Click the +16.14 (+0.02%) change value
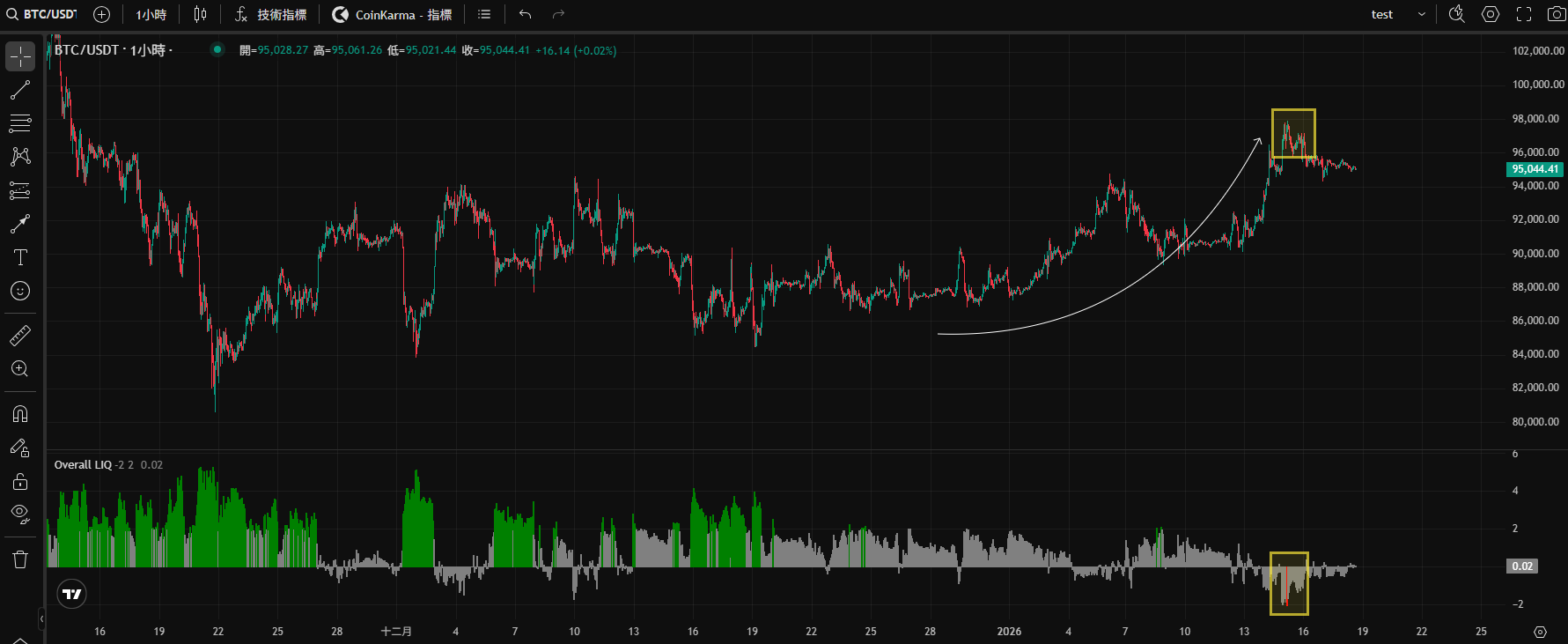This screenshot has width=1568, height=644. click(x=576, y=50)
